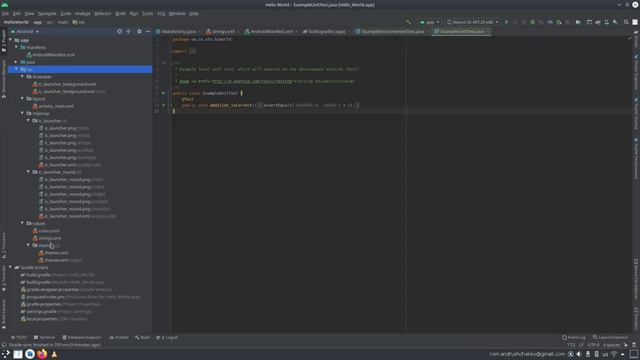Open the app run configuration dropdown
The image size is (640, 360).
point(429,22)
